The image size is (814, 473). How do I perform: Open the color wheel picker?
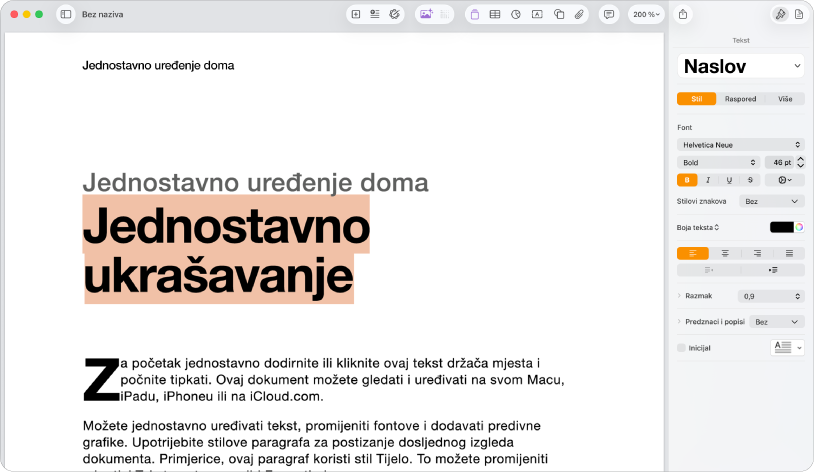[799, 227]
